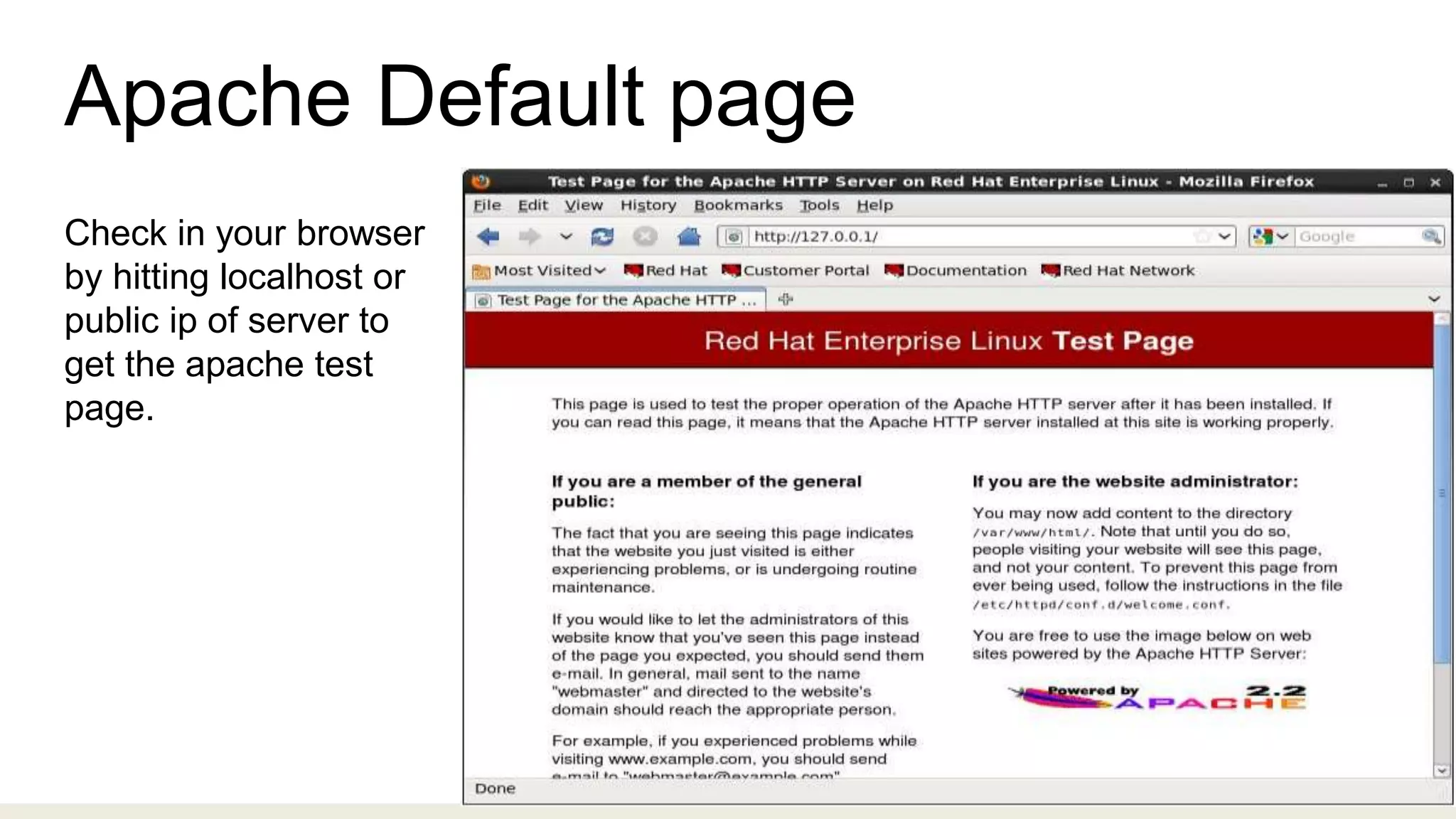Click the Done status bar text
The height and width of the screenshot is (819, 1456).
495,788
